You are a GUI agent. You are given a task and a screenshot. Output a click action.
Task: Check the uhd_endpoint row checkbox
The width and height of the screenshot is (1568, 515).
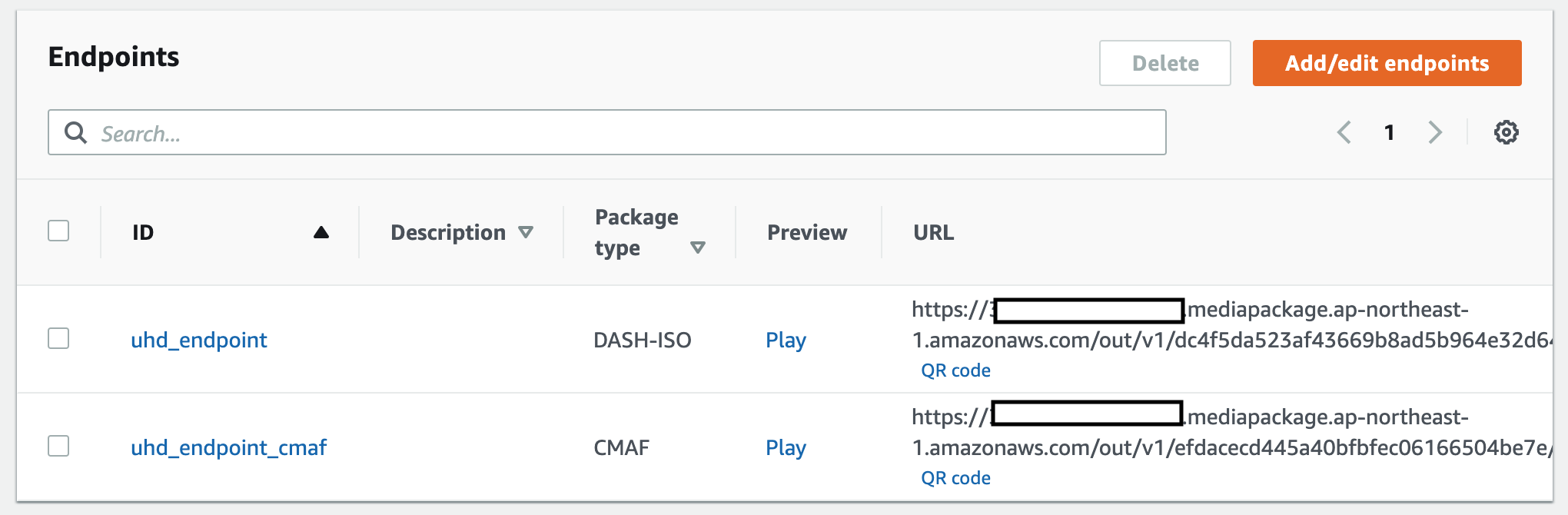(58, 338)
